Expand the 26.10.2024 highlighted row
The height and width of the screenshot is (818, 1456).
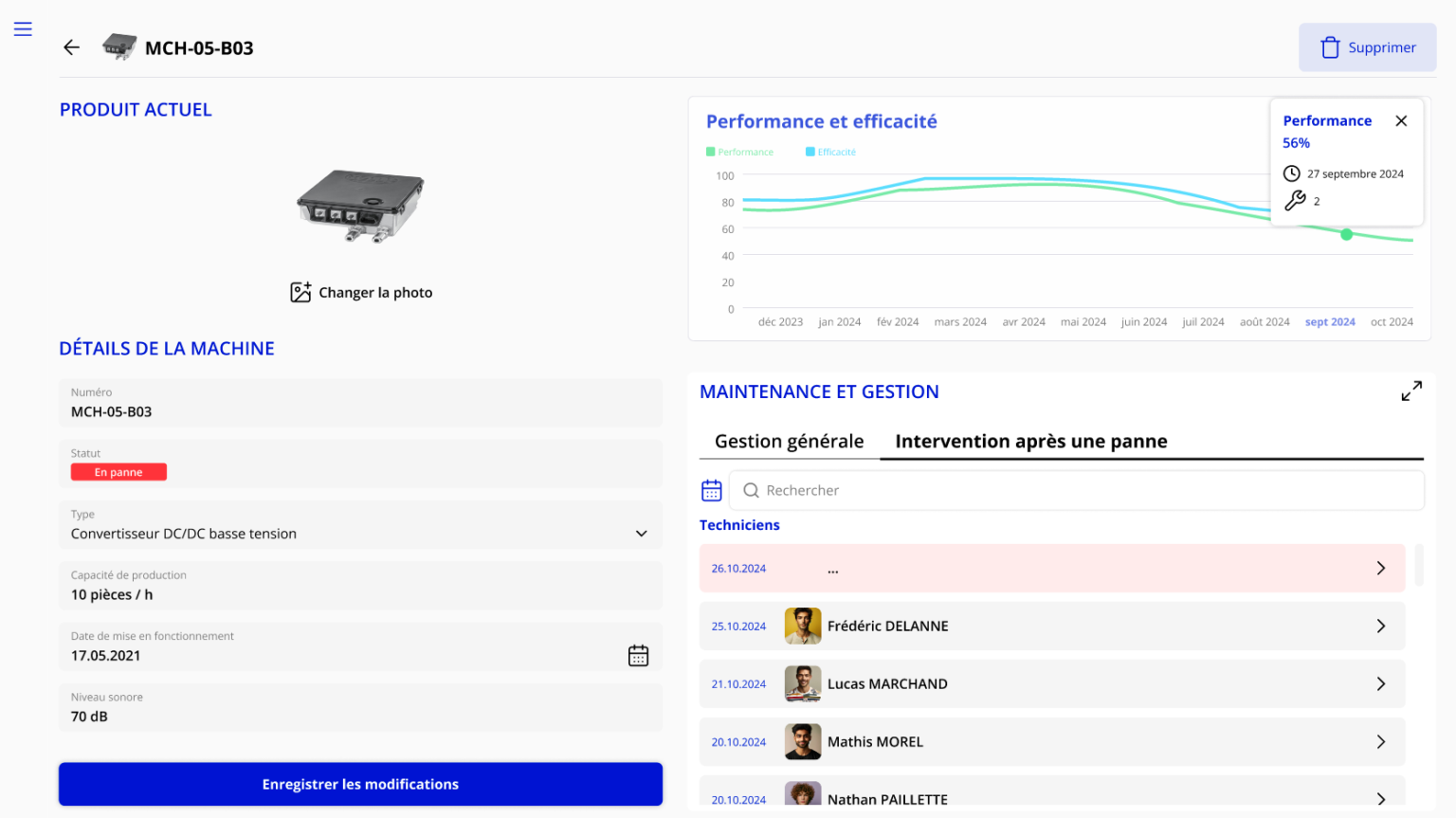click(1380, 568)
